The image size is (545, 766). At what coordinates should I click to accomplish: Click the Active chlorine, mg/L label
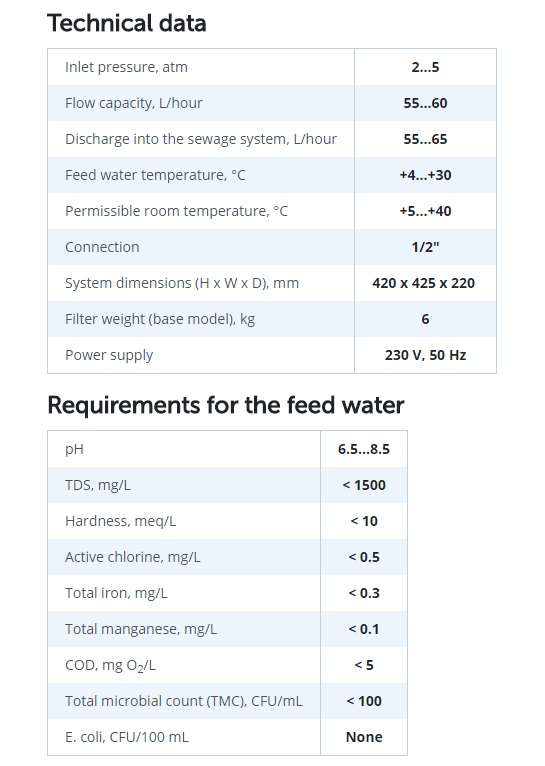[x=132, y=557]
